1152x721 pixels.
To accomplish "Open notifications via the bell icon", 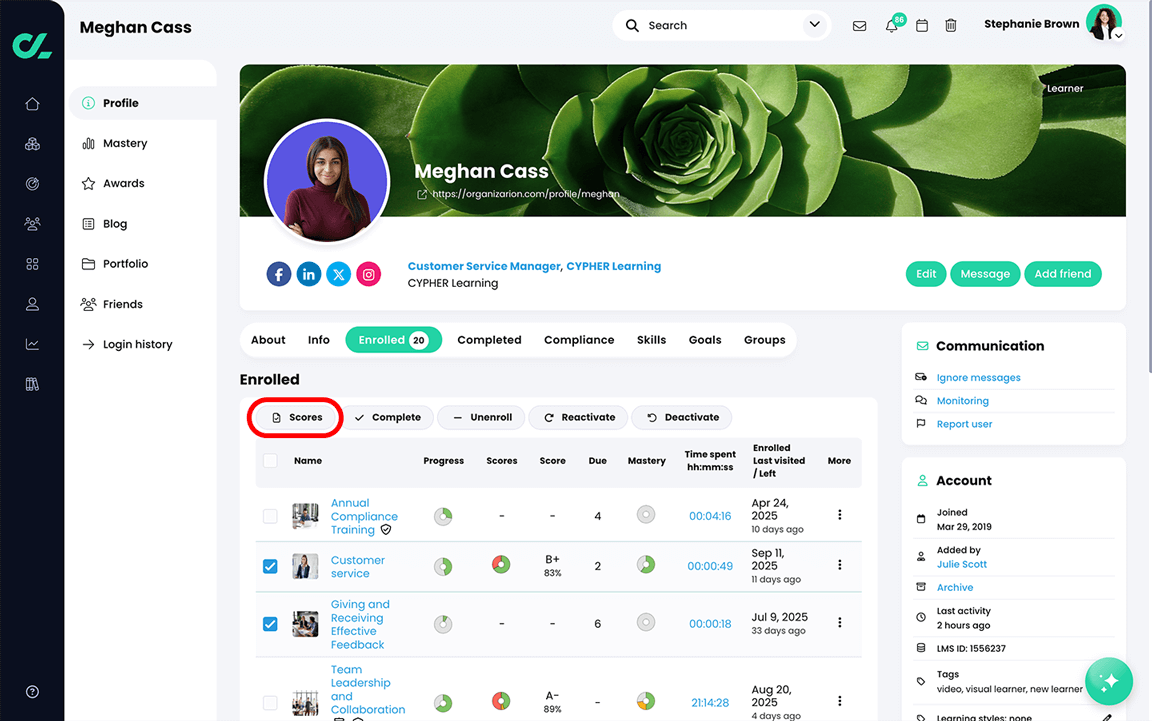I will [890, 25].
